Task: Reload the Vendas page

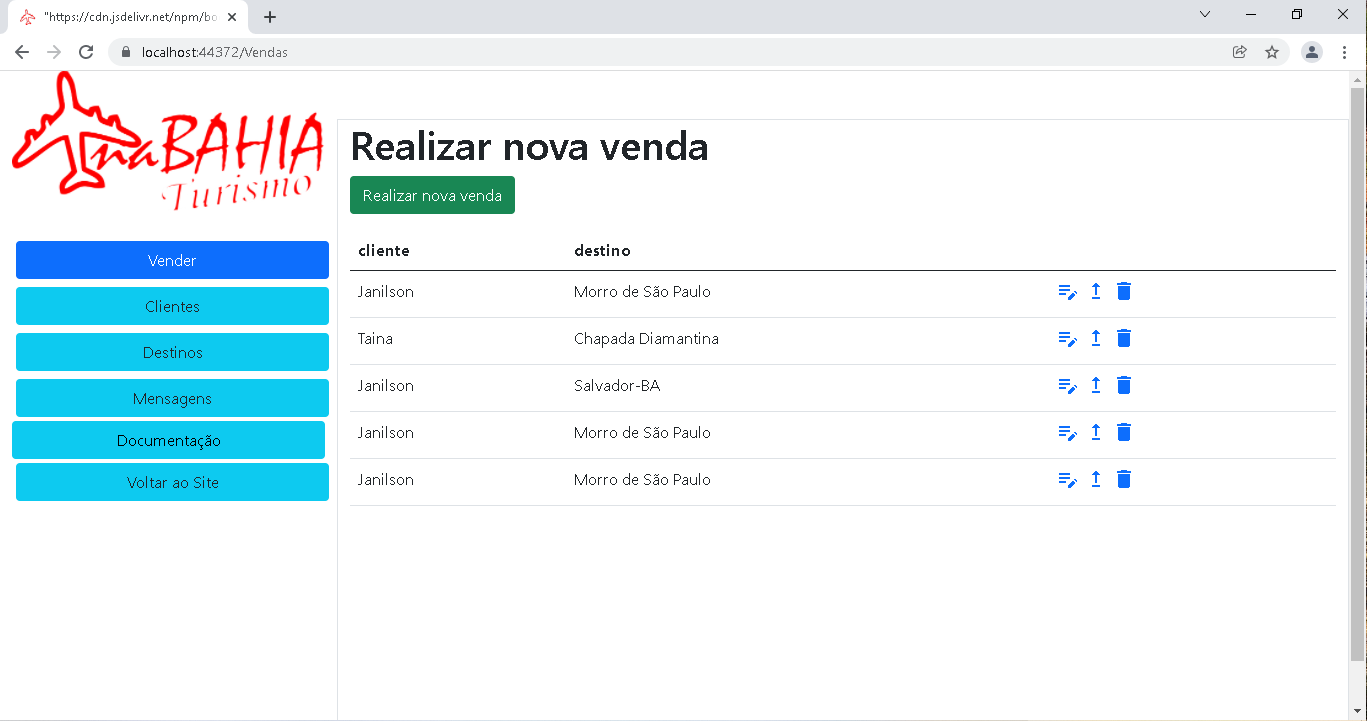Action: click(86, 51)
